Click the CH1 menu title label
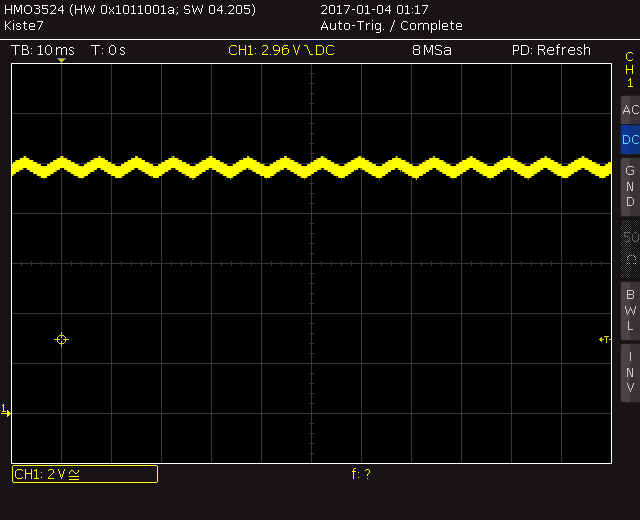 point(629,69)
